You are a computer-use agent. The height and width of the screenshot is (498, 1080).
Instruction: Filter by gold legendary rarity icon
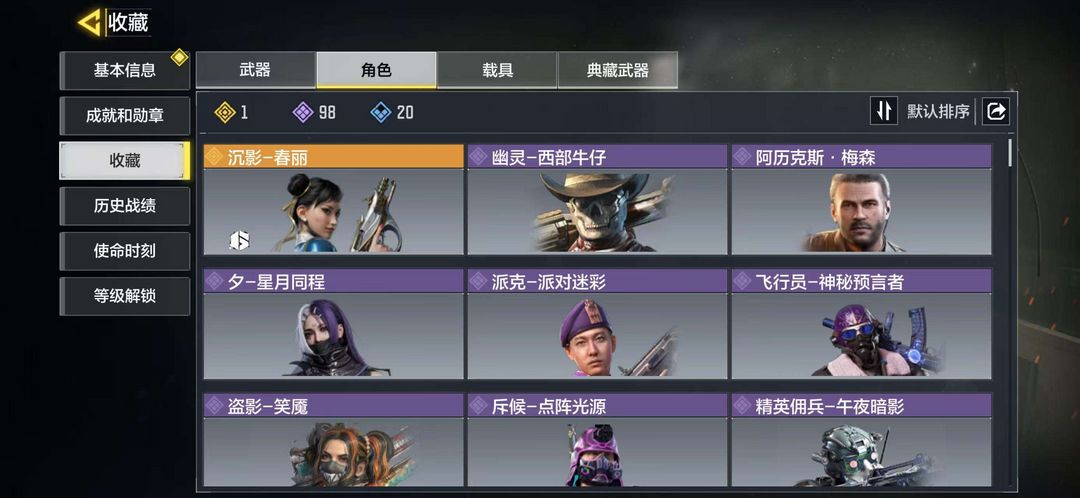pos(225,112)
